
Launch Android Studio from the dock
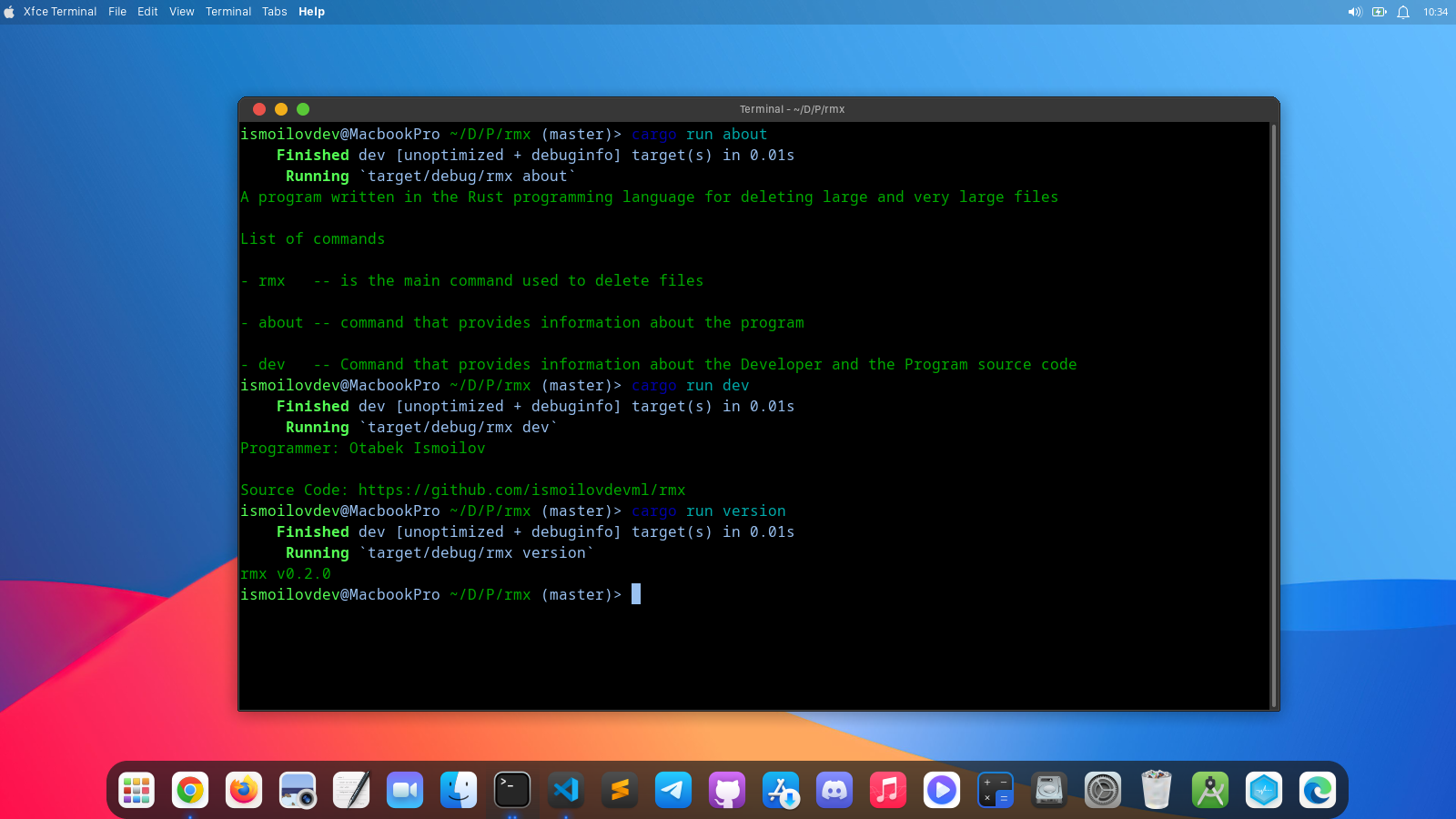pyautogui.click(x=1210, y=790)
